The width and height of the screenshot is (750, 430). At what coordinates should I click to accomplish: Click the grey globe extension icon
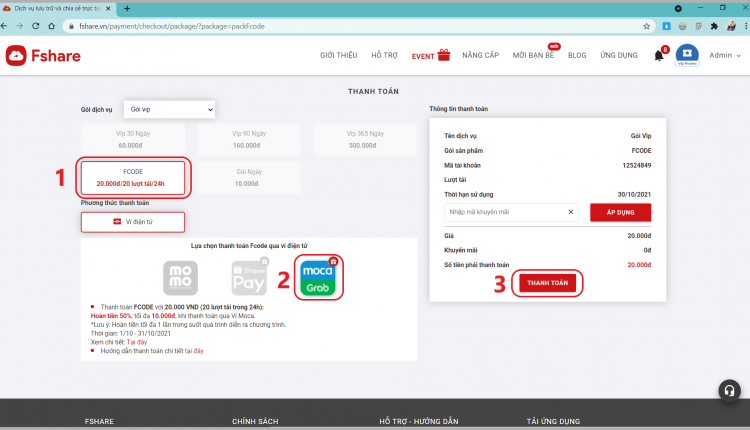click(683, 26)
